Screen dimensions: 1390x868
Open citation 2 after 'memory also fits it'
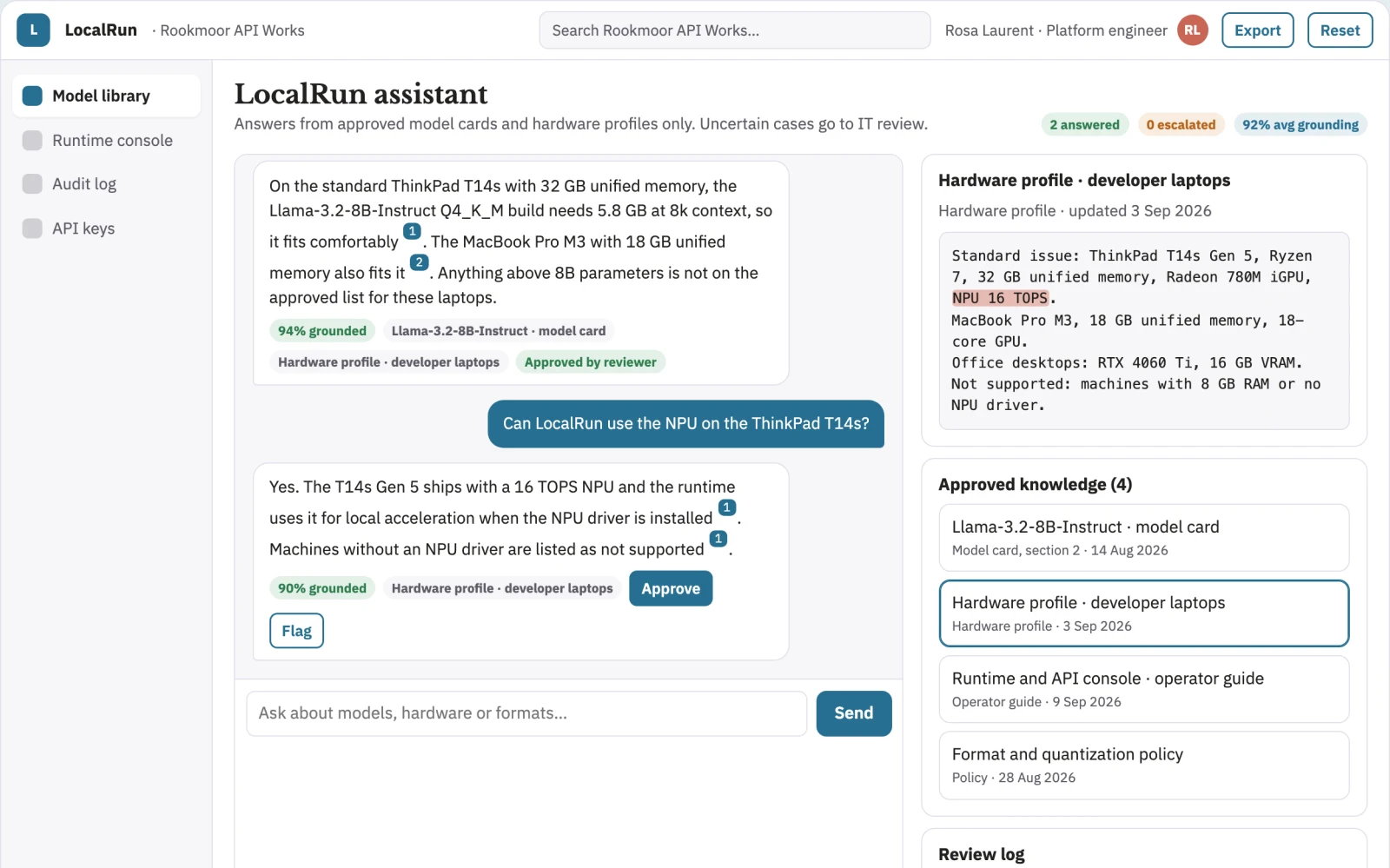(419, 262)
